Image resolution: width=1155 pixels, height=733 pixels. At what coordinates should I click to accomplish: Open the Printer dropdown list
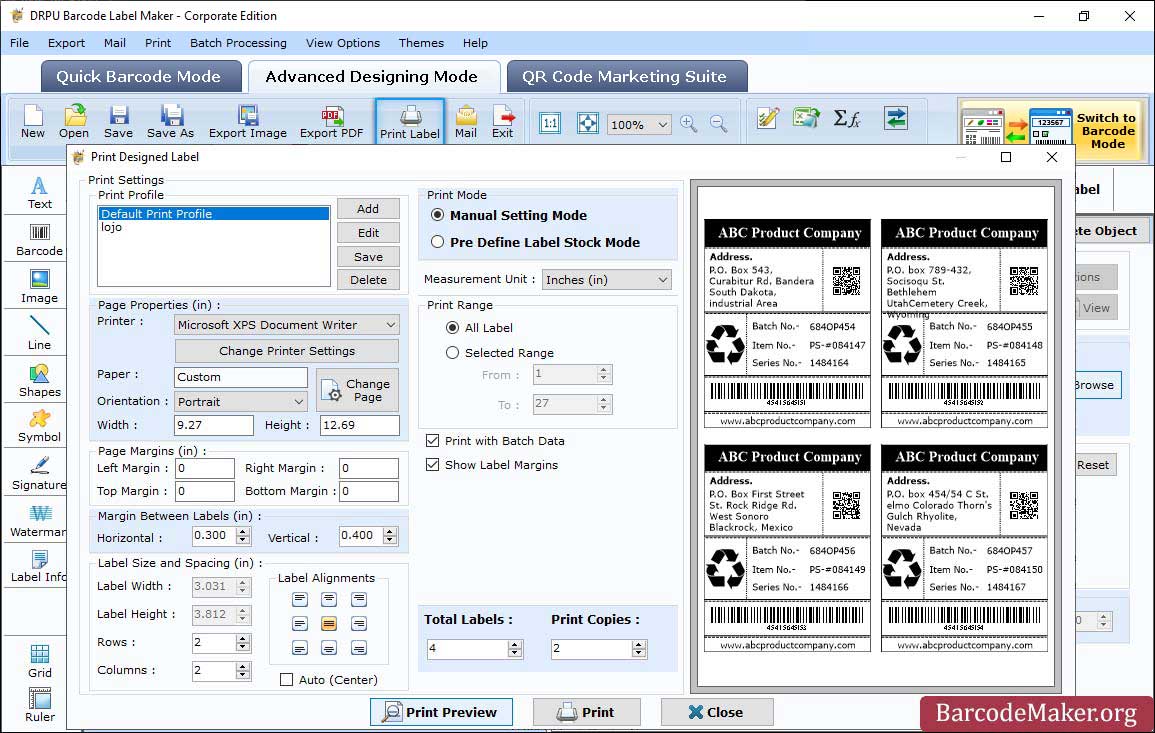click(x=287, y=325)
